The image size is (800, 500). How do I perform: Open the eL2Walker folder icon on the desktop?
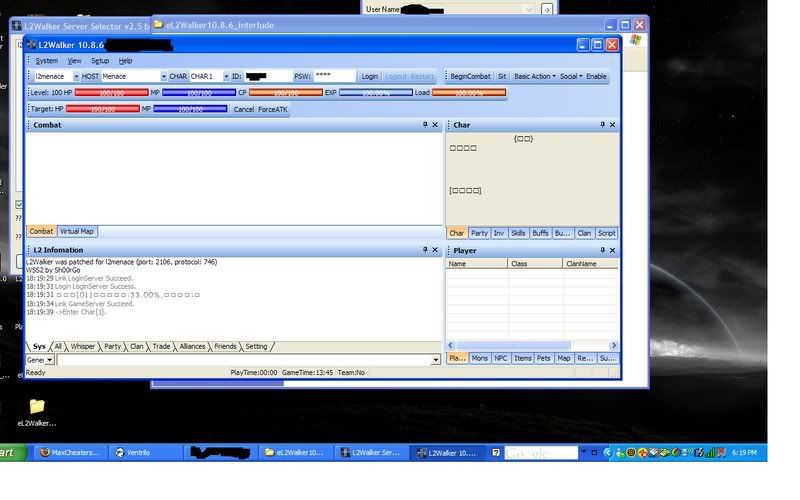(37, 407)
